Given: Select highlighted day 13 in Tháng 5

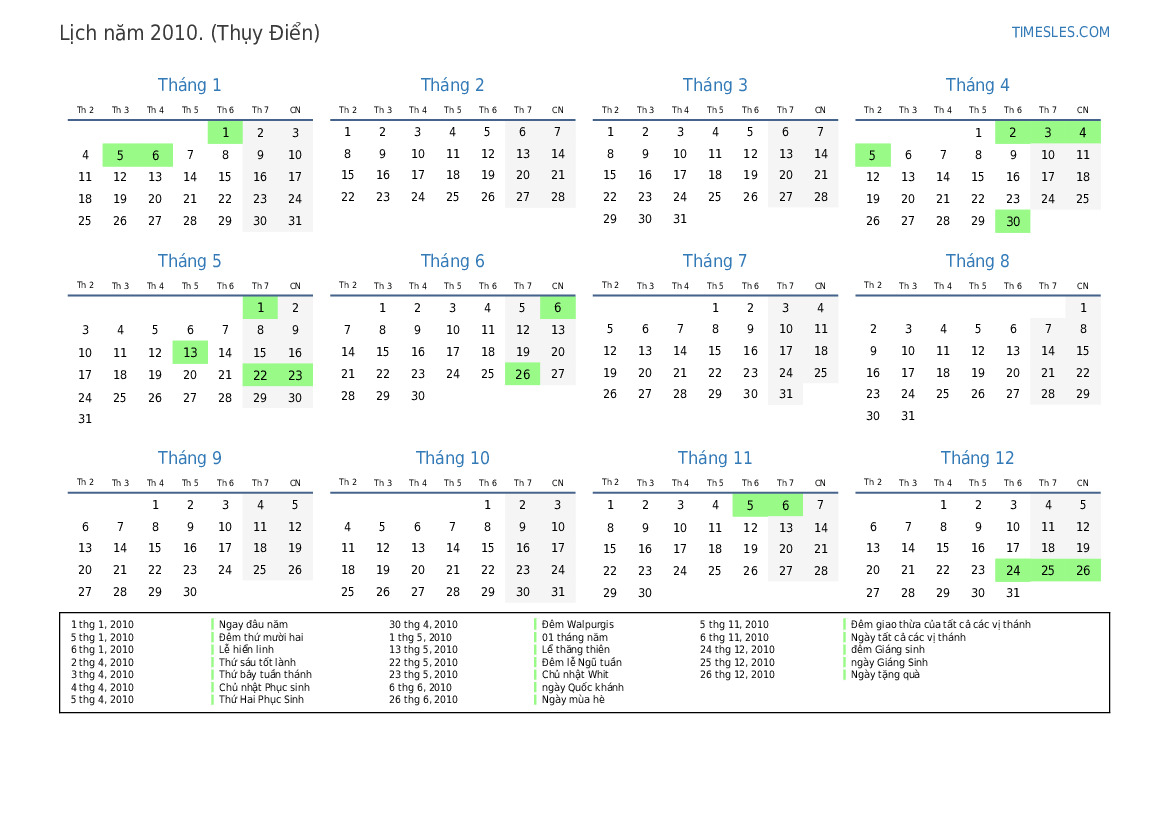Looking at the screenshot, I should (x=190, y=352).
